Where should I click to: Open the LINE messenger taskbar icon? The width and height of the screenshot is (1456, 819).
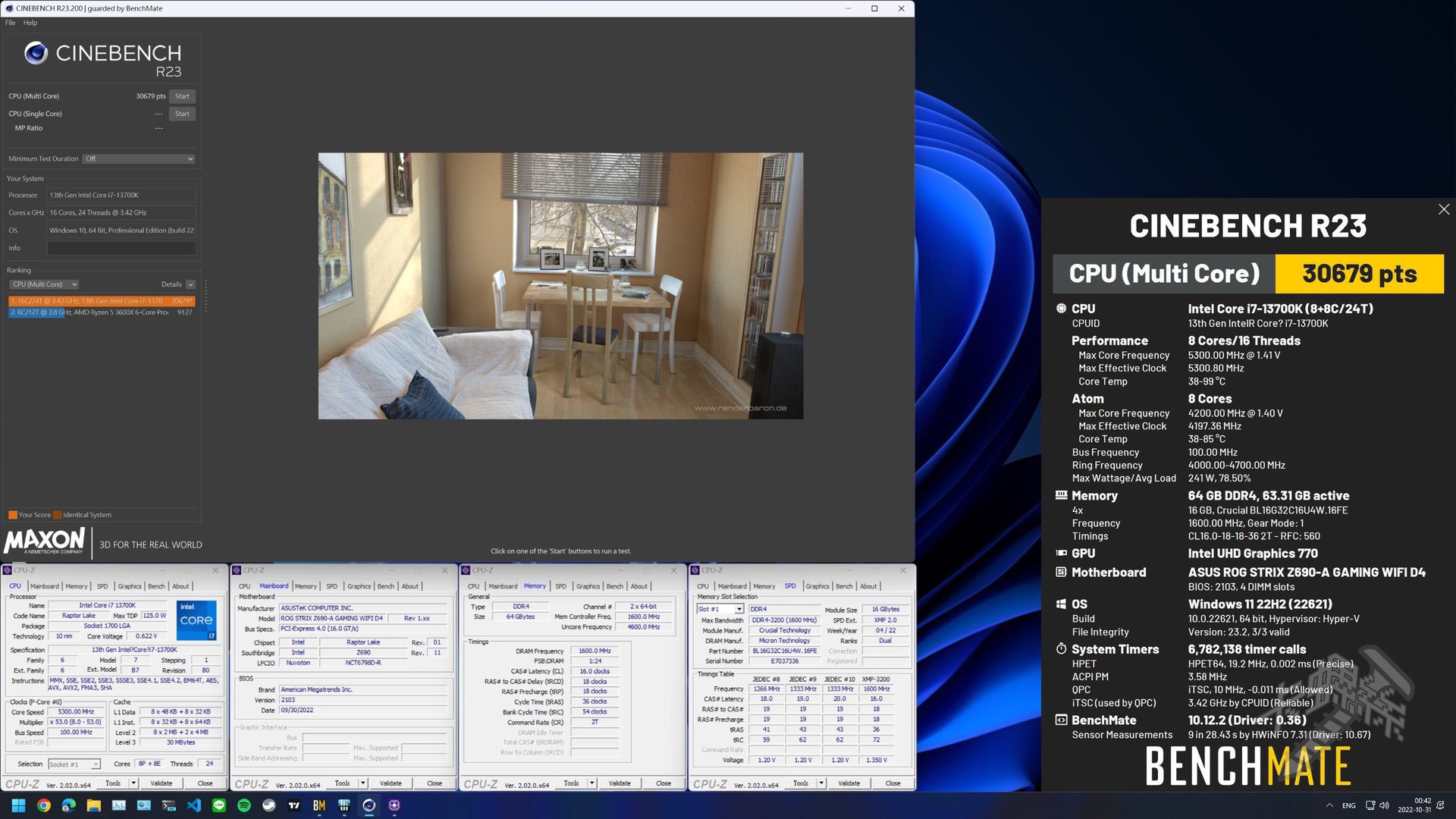pyautogui.click(x=219, y=805)
